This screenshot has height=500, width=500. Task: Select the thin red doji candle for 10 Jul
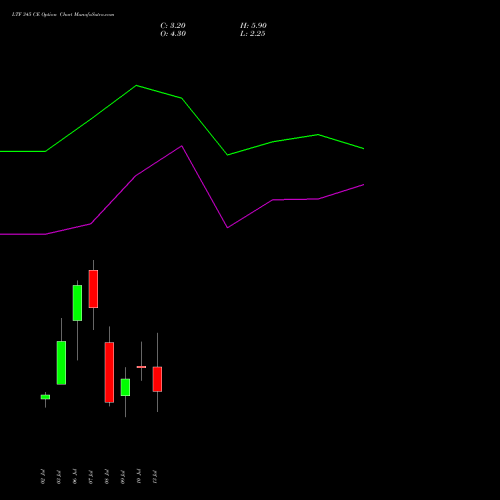pos(141,367)
